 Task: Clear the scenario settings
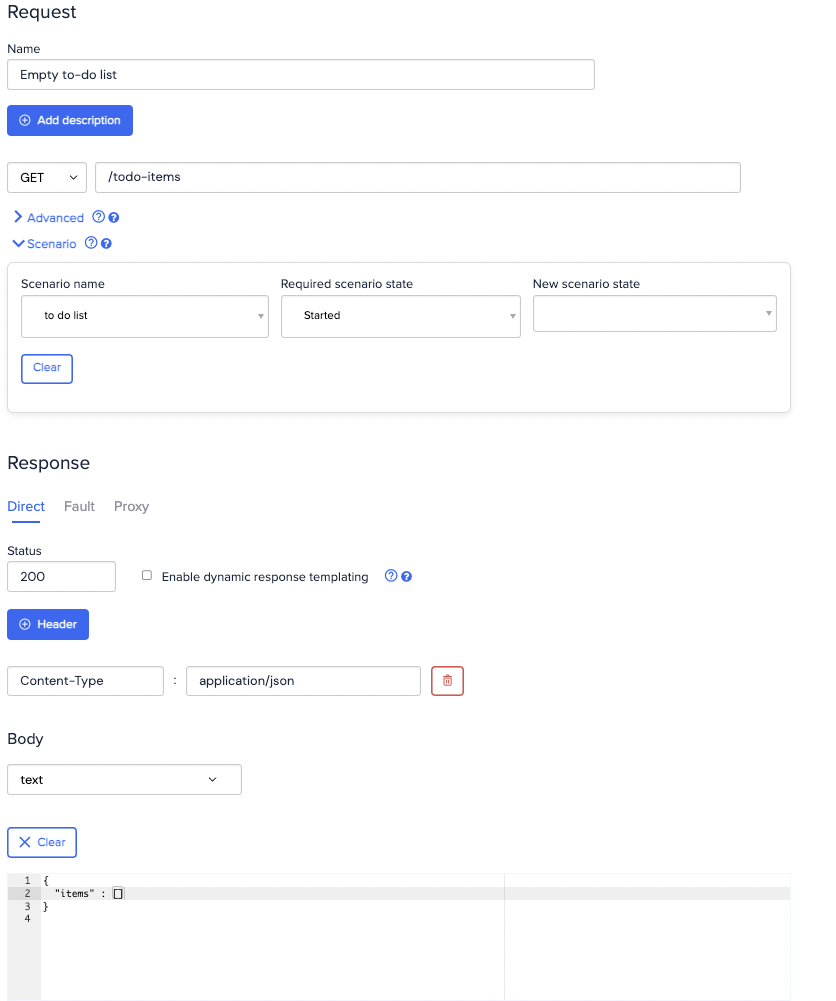[x=47, y=368]
